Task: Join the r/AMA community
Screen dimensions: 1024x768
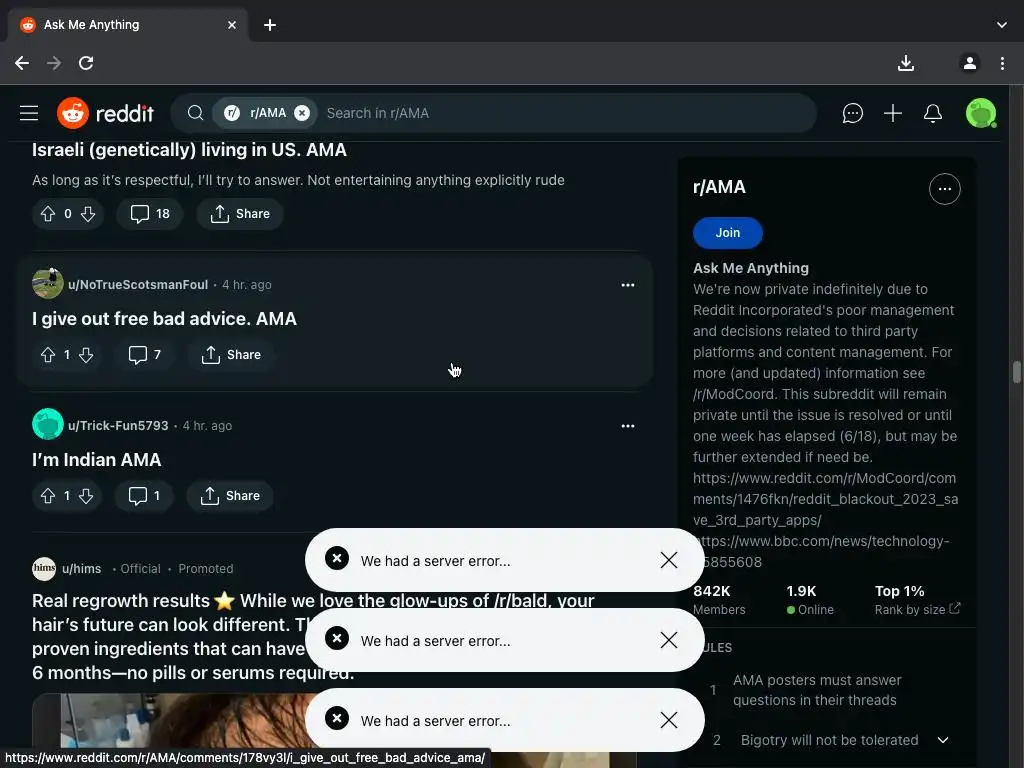Action: [728, 232]
